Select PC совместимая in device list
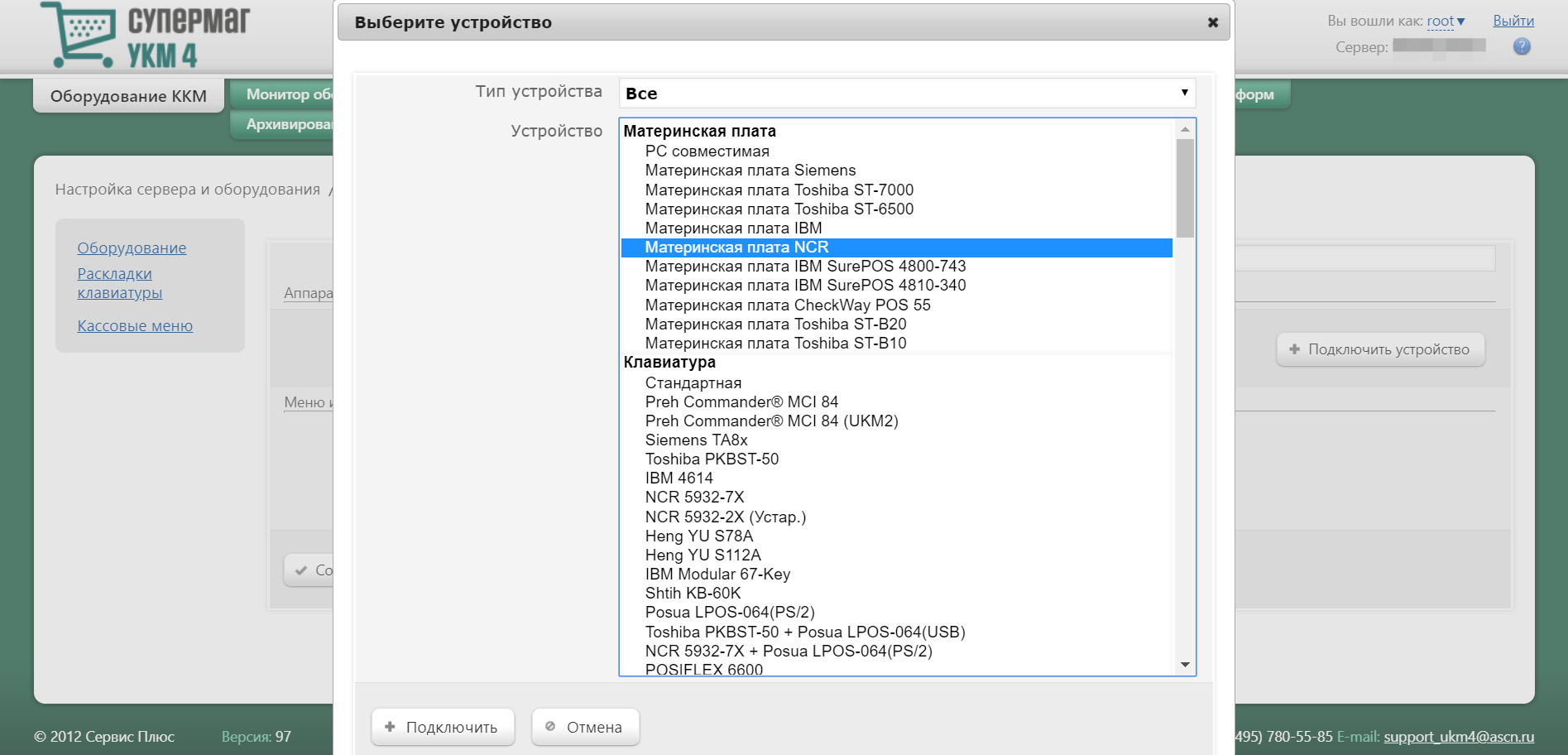The image size is (1568, 755). pyautogui.click(x=897, y=151)
